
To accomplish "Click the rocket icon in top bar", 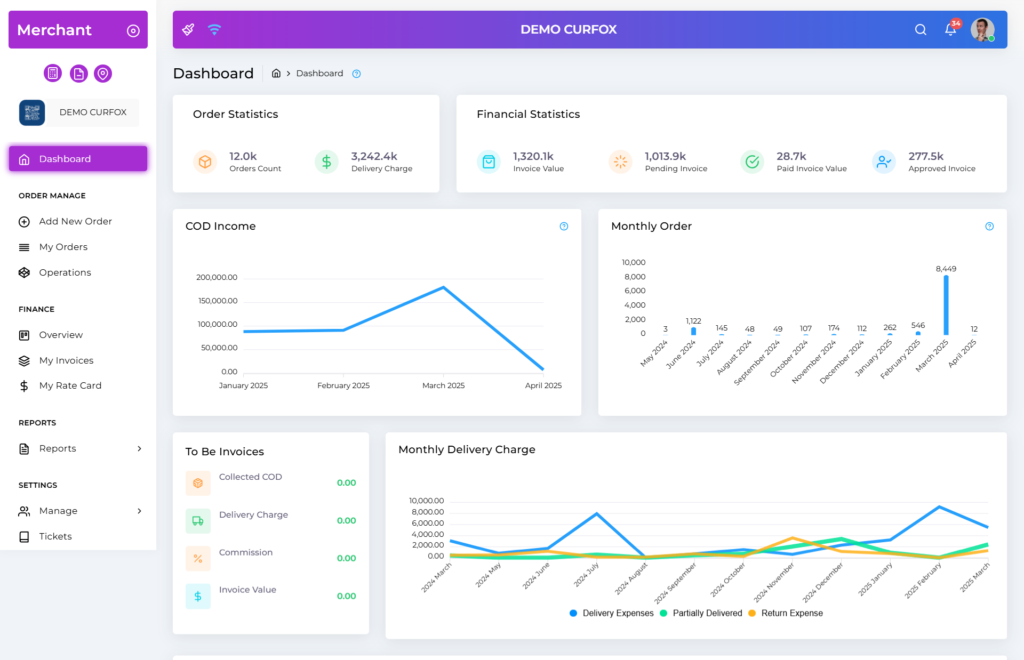I will (188, 29).
